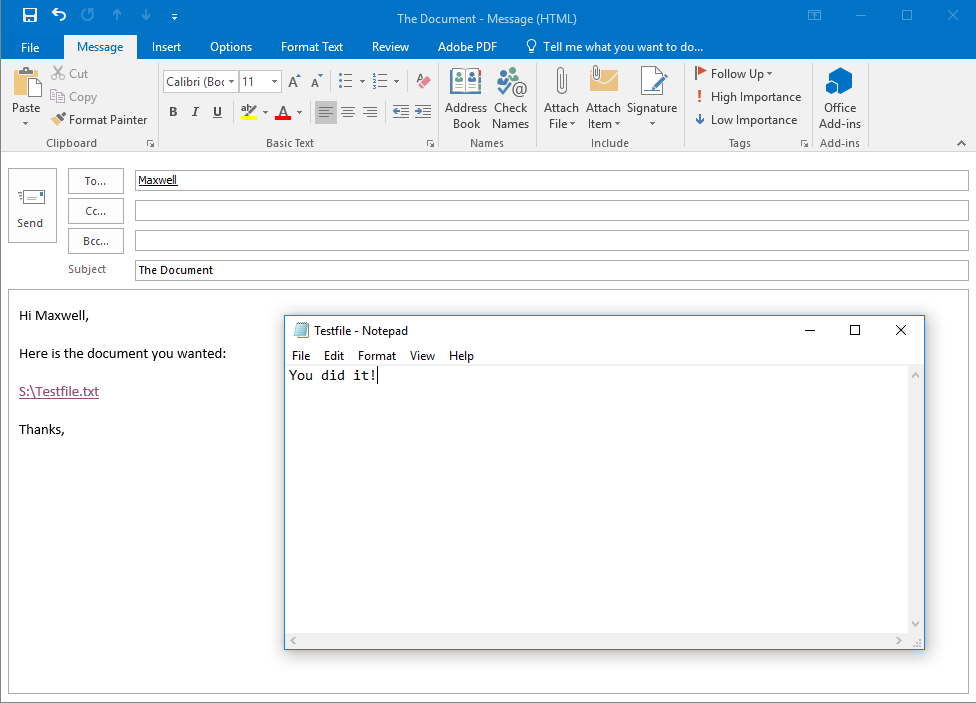
Task: Center the paragraph text
Action: pos(348,112)
